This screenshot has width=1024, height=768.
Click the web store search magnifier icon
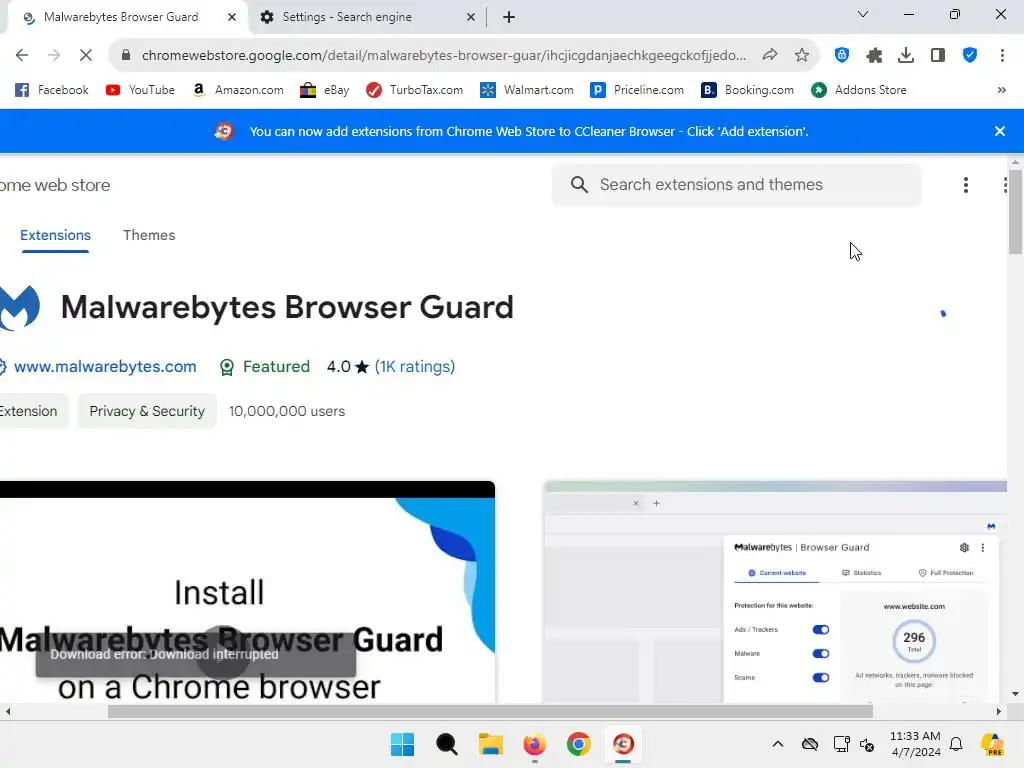click(579, 185)
